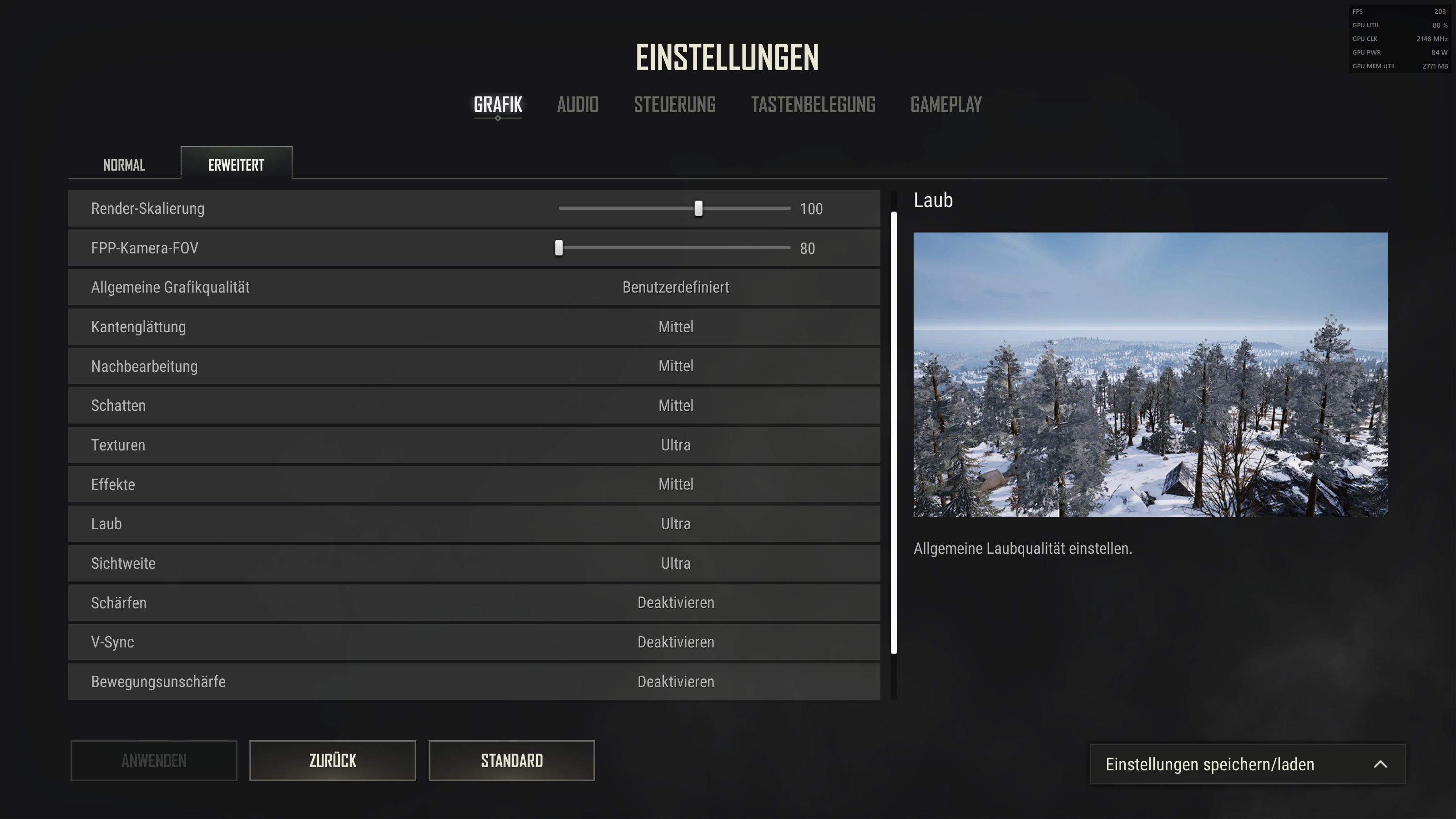Click the Anwenden button
This screenshot has width=1456, height=819.
pyautogui.click(x=154, y=761)
